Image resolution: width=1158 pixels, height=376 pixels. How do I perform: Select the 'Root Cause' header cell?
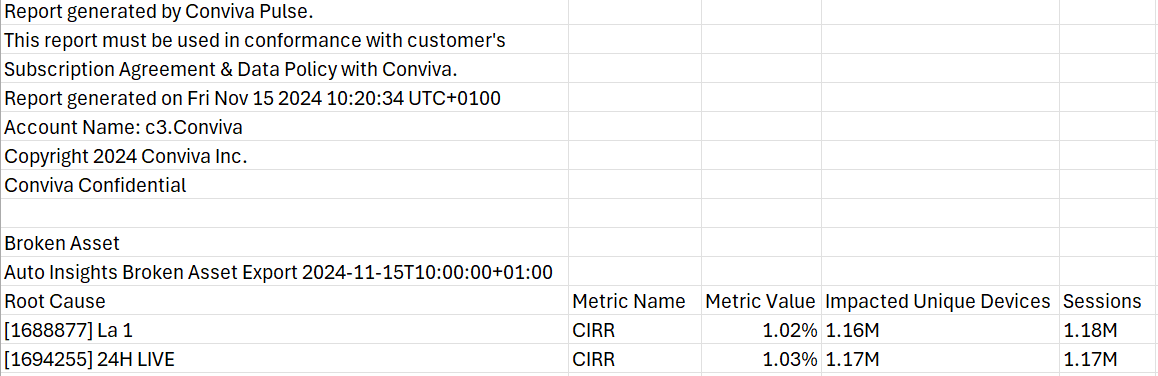point(284,301)
